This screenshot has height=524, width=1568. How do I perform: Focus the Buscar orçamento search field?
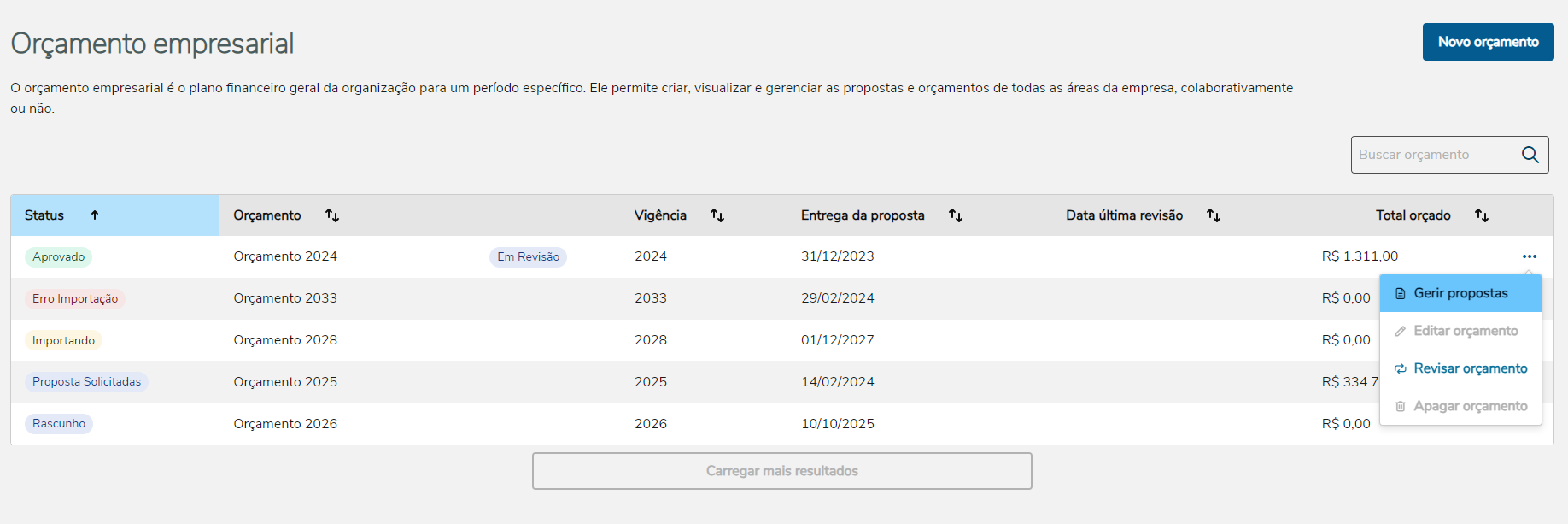coord(1435,155)
